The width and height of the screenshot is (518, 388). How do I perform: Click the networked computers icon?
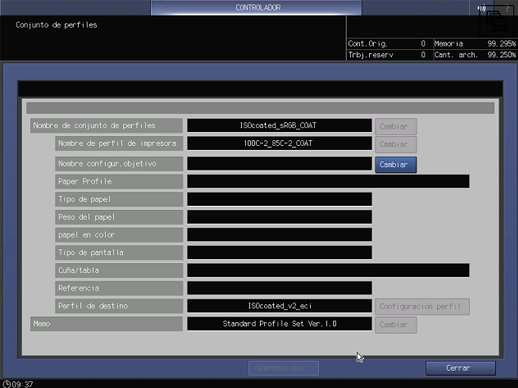[496, 21]
